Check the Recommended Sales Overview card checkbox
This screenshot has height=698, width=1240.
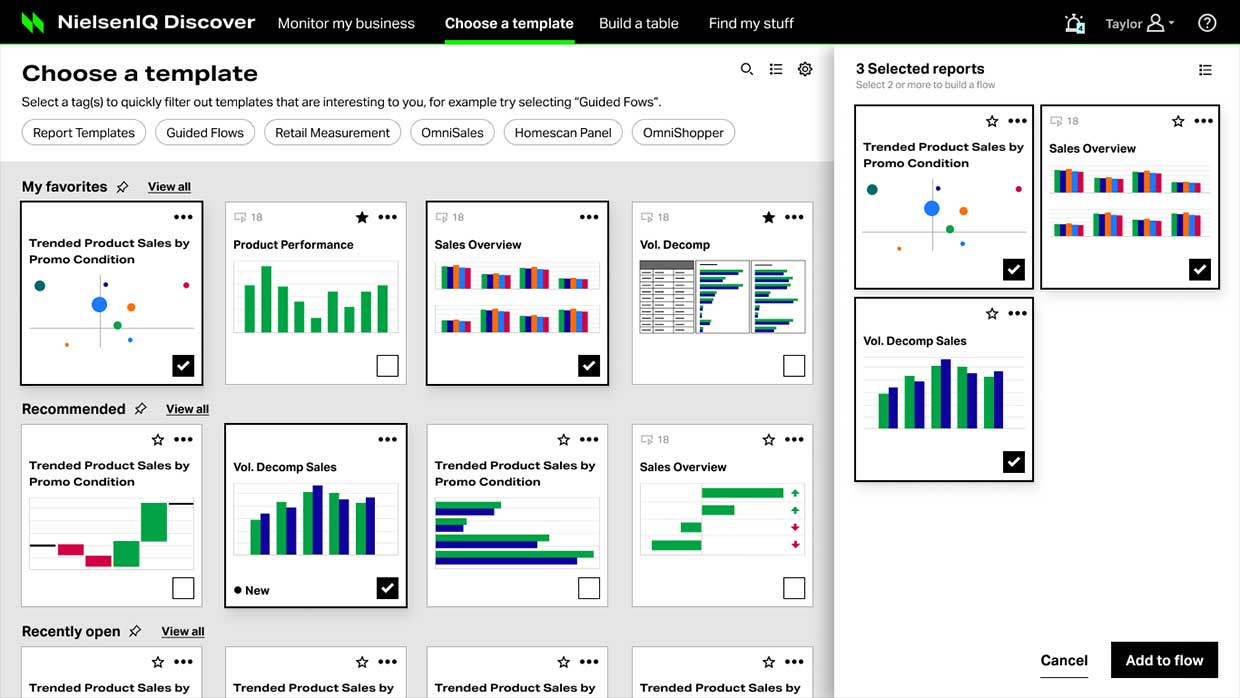click(794, 588)
